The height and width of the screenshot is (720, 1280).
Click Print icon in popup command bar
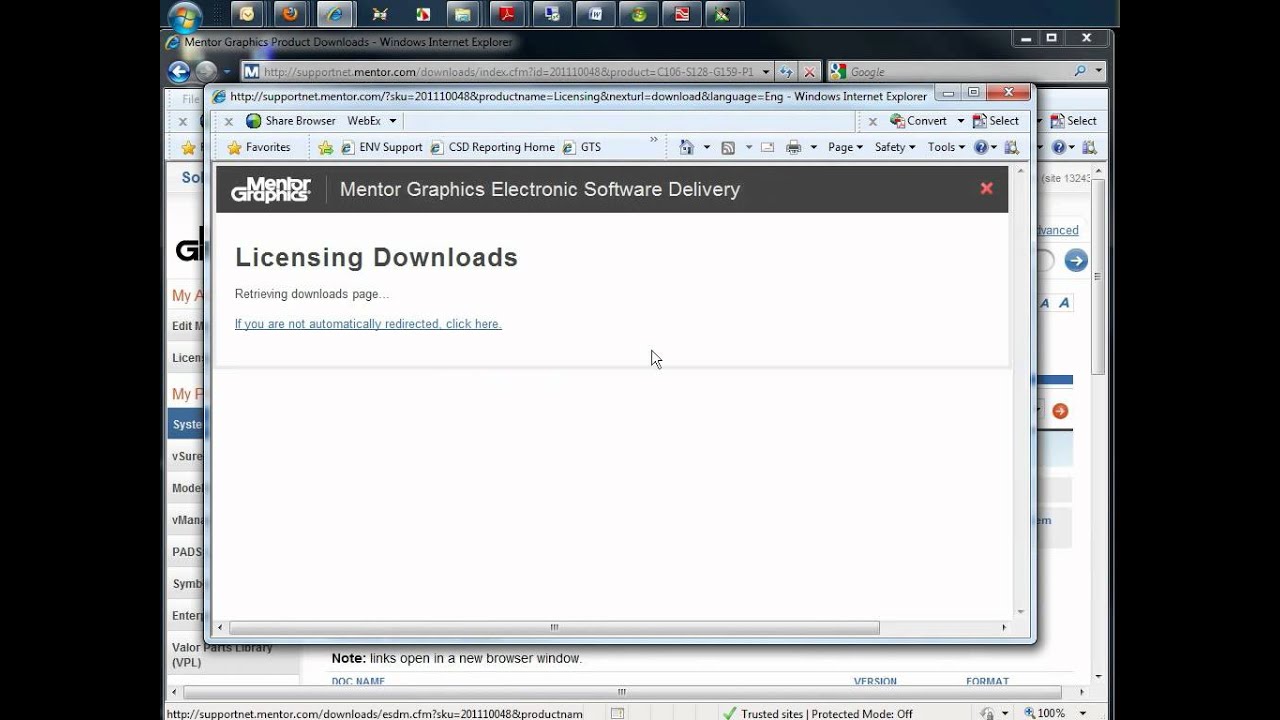pyautogui.click(x=794, y=147)
